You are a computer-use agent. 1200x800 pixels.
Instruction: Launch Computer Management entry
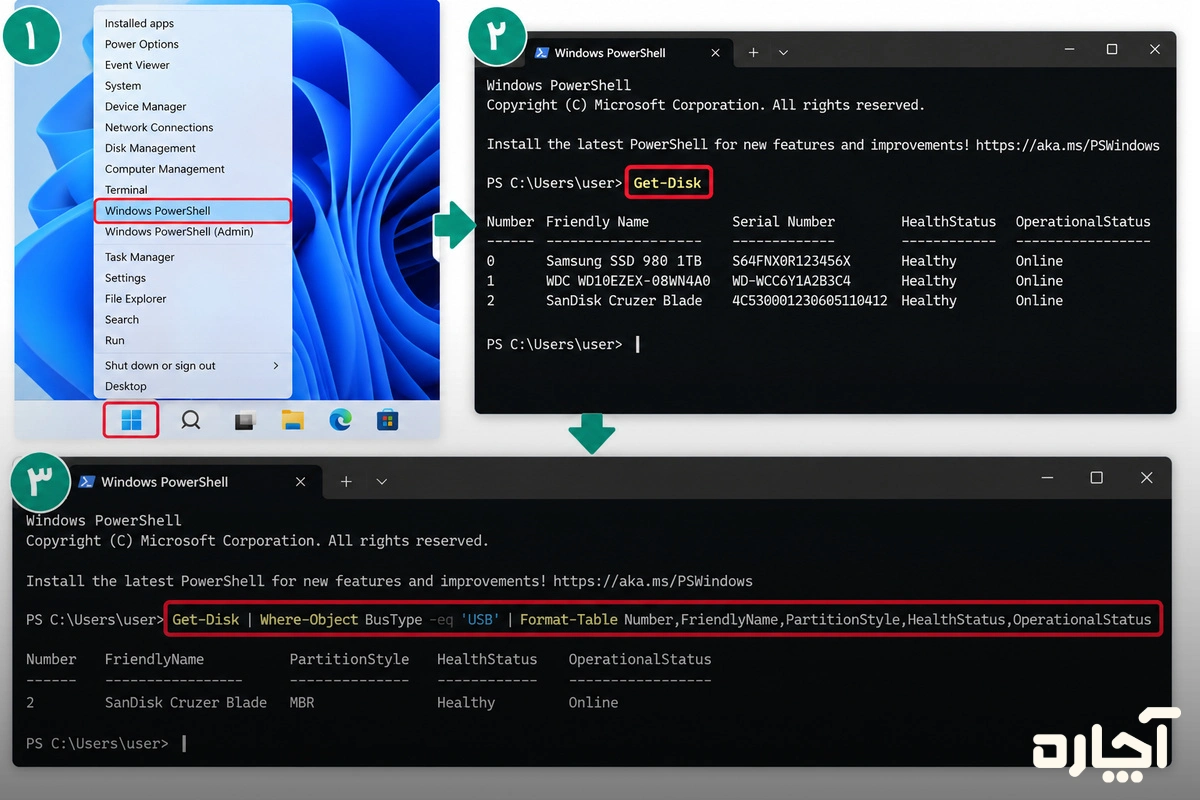tap(165, 169)
